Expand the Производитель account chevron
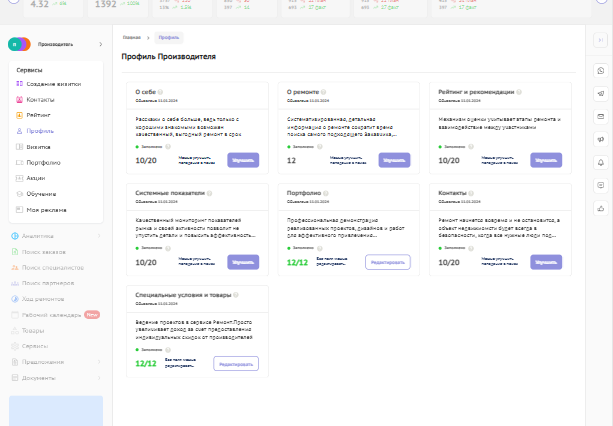 pyautogui.click(x=100, y=44)
